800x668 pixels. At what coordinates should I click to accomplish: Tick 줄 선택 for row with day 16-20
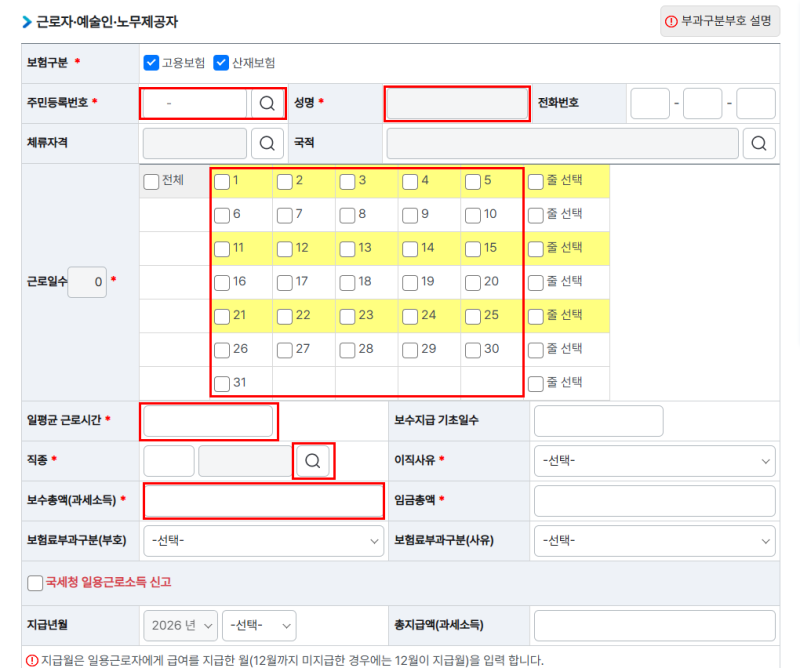point(536,283)
